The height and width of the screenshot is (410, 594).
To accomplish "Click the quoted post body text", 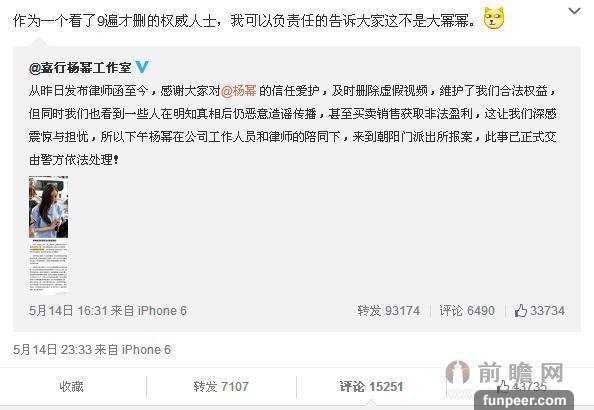I will point(292,125).
